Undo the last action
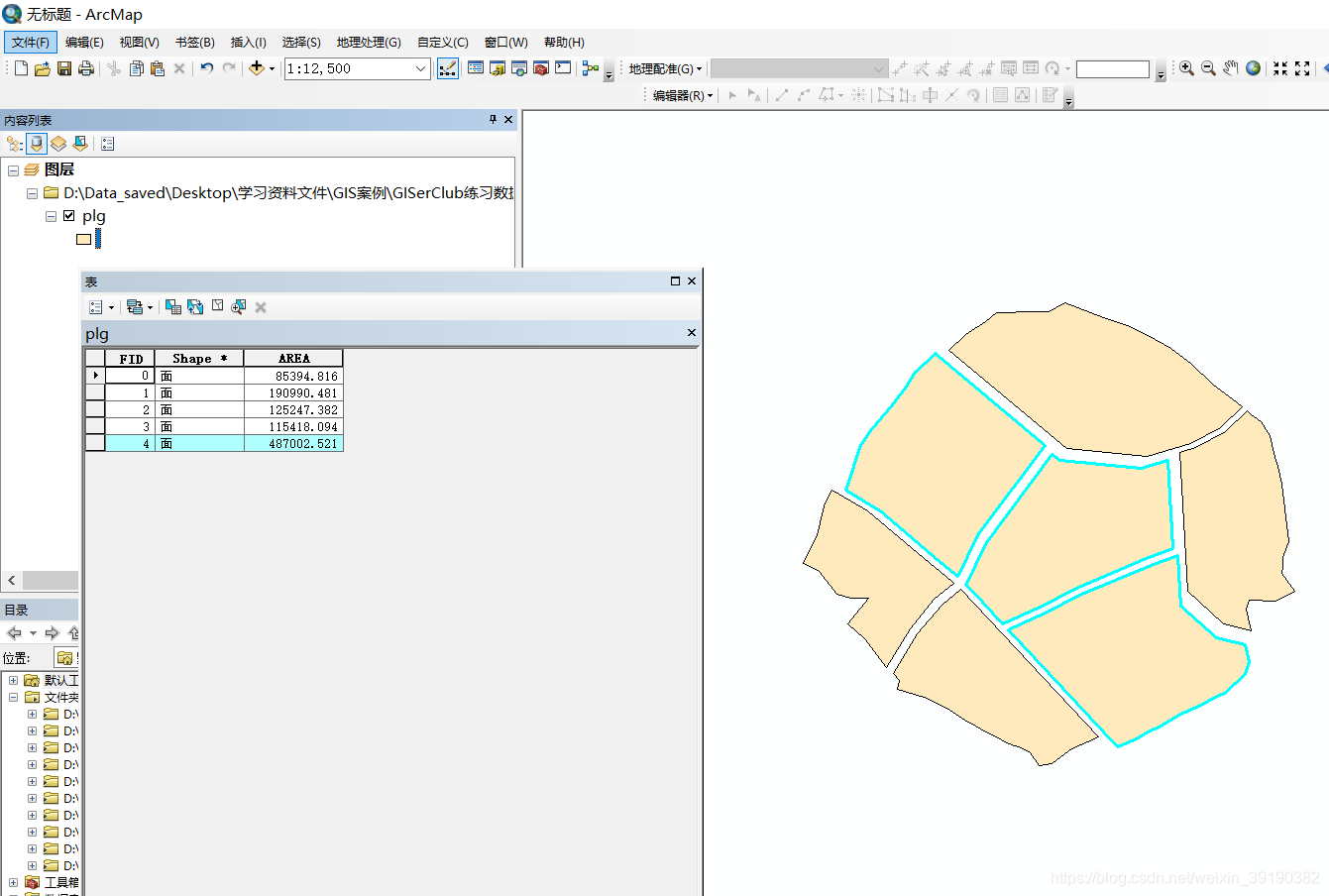The height and width of the screenshot is (896, 1329). pyautogui.click(x=206, y=68)
